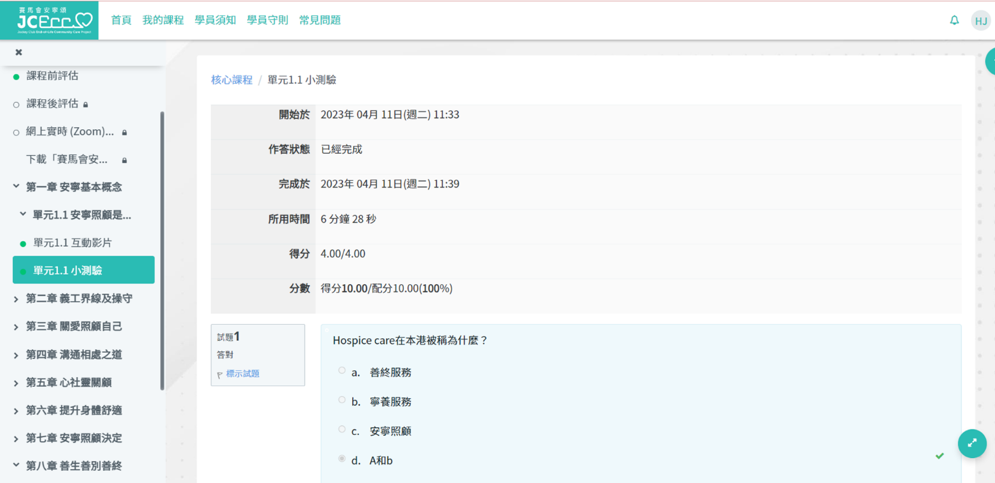Click the lock icon next to 課程後評估
Screen dimensions: 995x483
click(86, 104)
